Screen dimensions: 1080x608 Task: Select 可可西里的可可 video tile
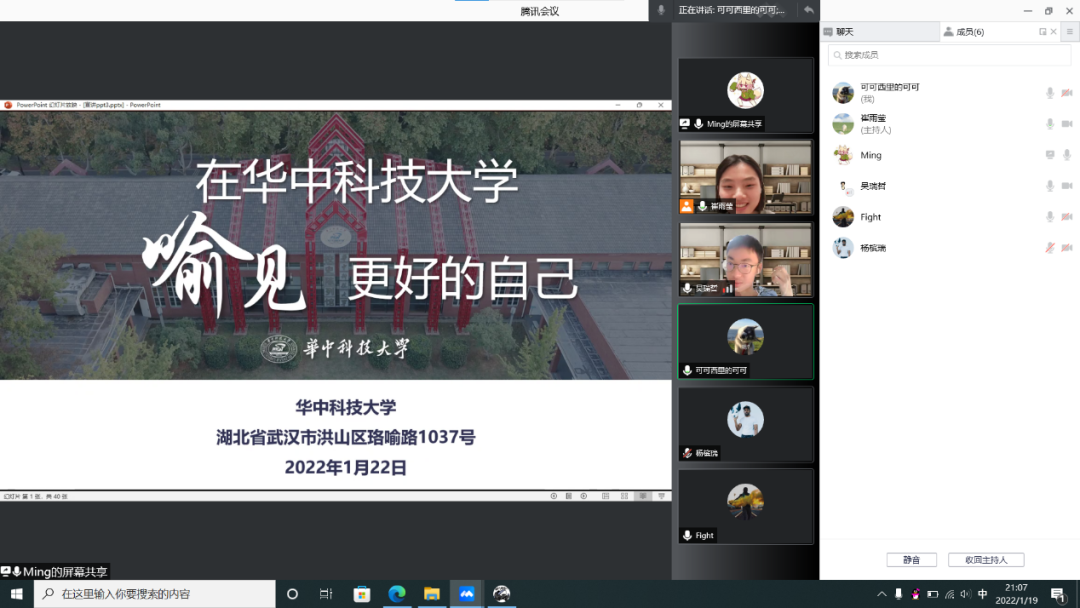[x=745, y=342]
